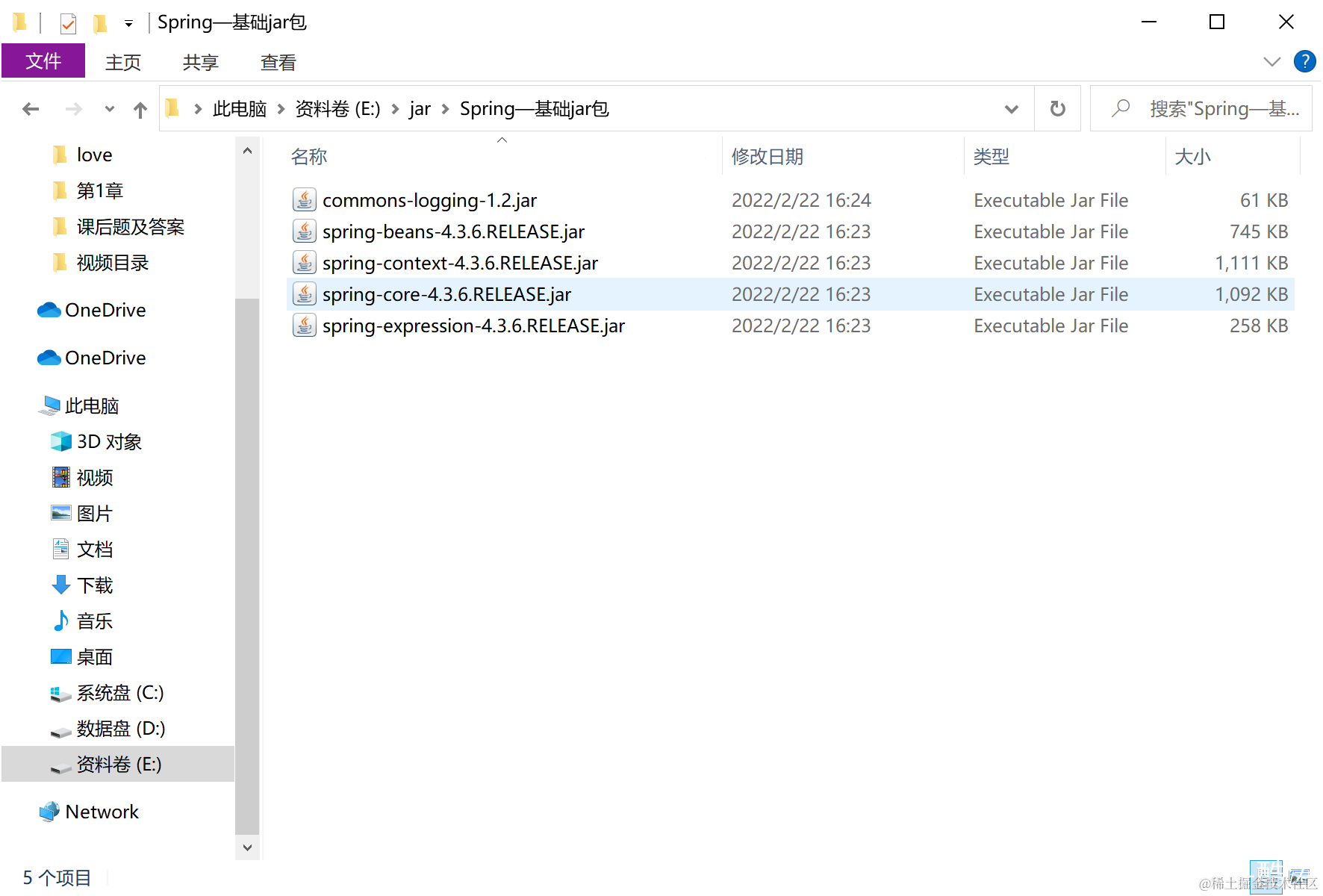
Task: Open the 第1章 folder in navigation pane
Action: pos(100,191)
